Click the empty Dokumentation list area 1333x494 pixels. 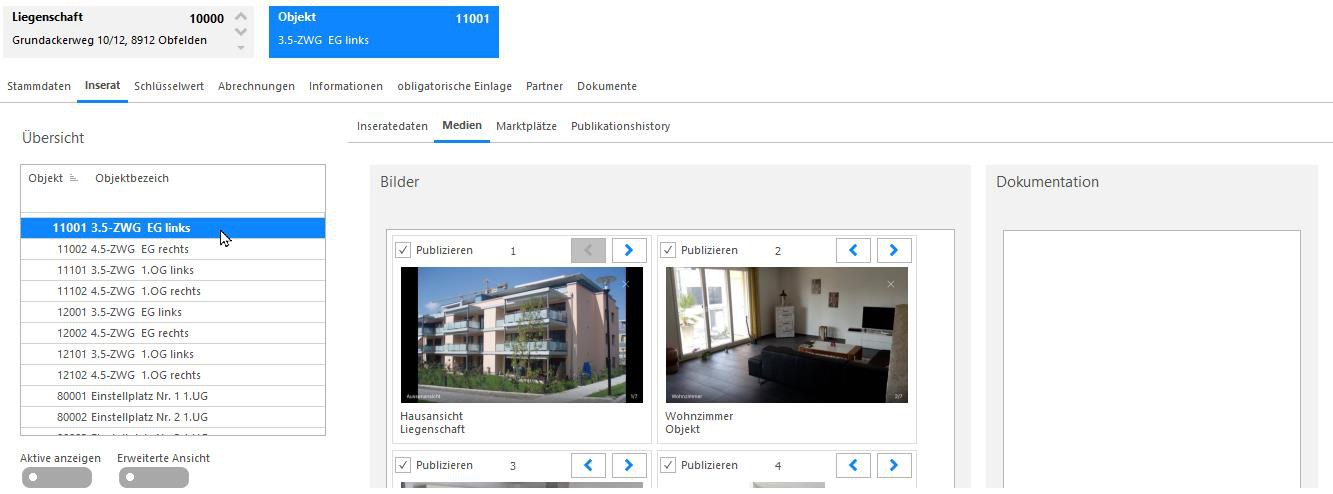(1152, 360)
